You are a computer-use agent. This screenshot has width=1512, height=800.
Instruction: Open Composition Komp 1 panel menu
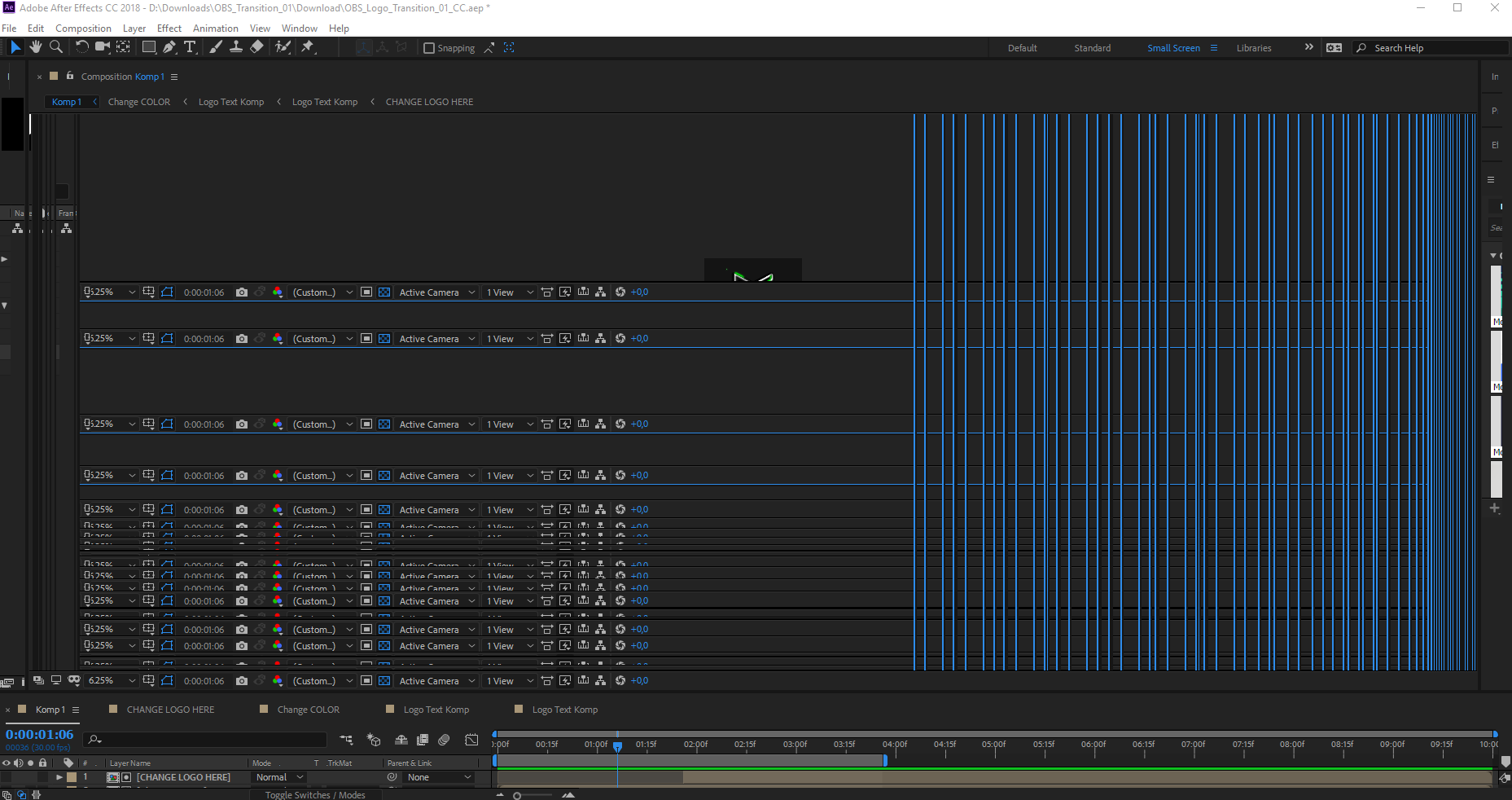click(174, 77)
